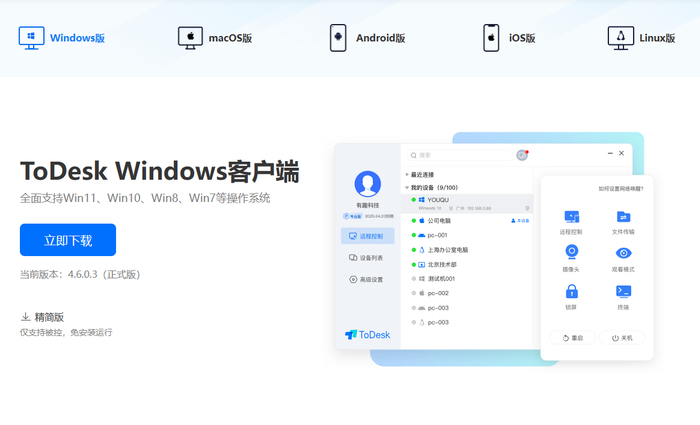Click the notification avatar icon beside search
Screen dimensions: 700x425
pyautogui.click(x=522, y=155)
